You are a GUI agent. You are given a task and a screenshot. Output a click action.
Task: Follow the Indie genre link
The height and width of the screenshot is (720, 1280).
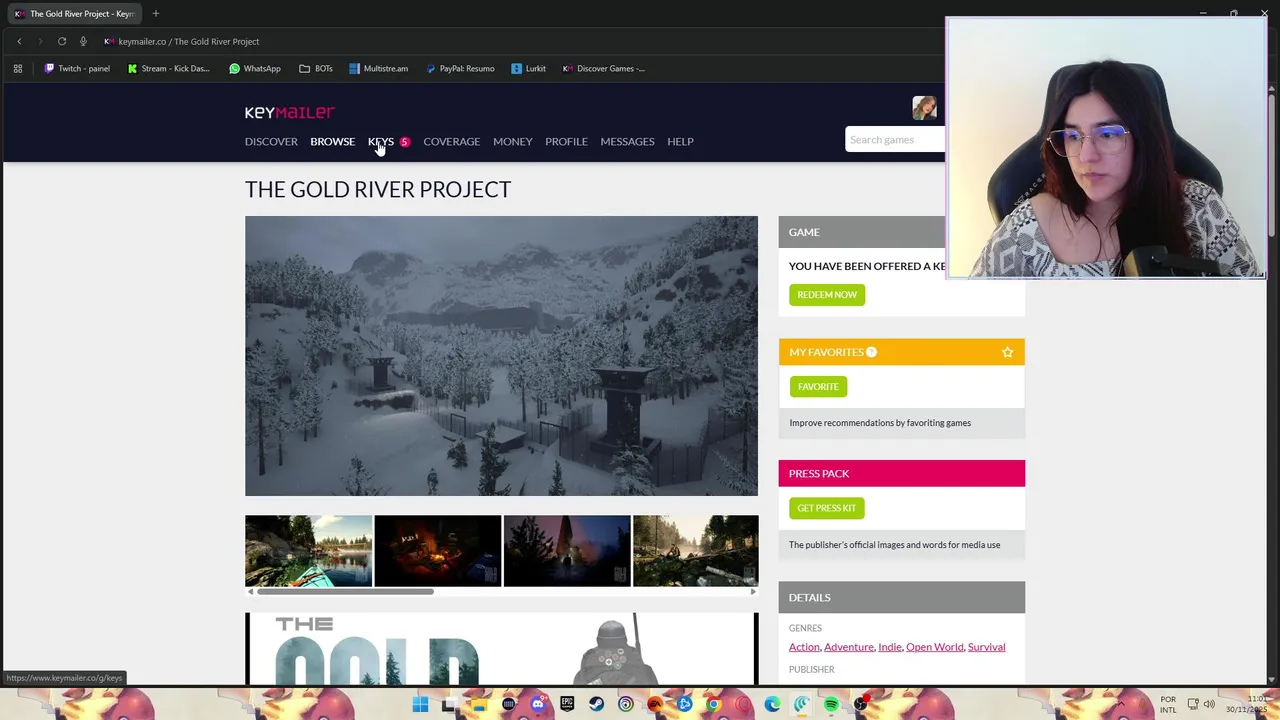[889, 647]
